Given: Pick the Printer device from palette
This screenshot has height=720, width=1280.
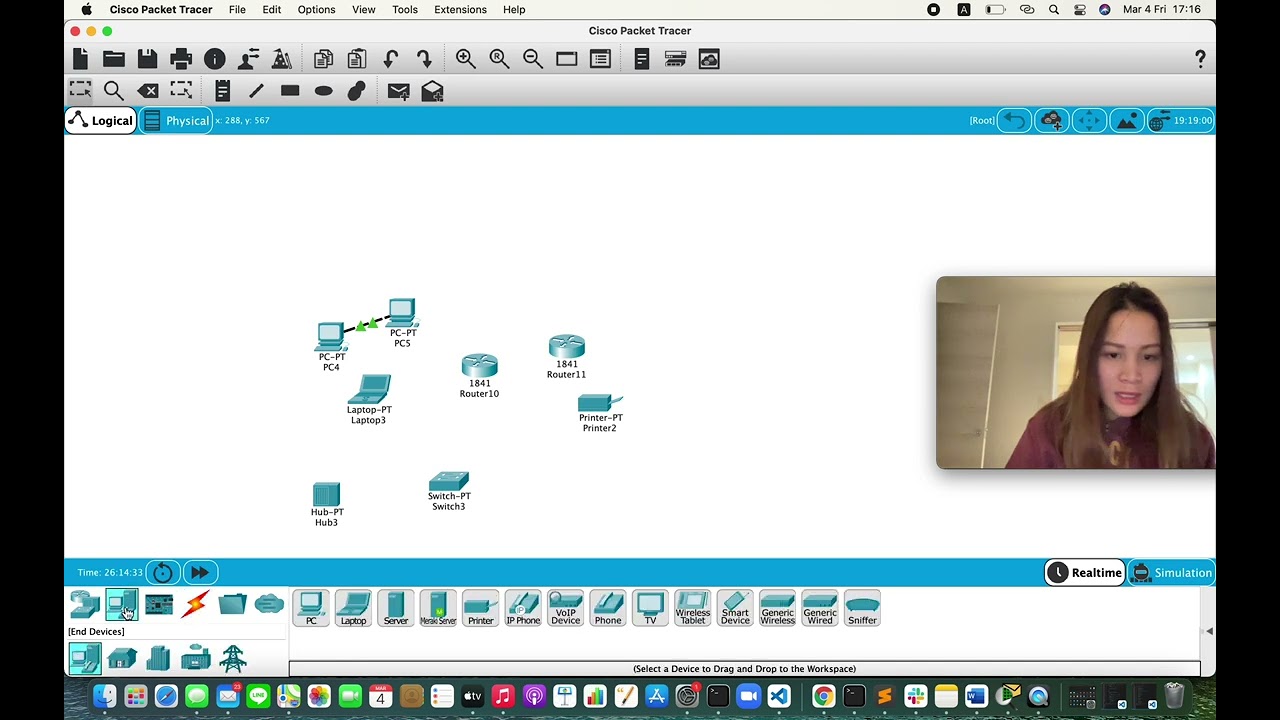Looking at the screenshot, I should pos(480,609).
